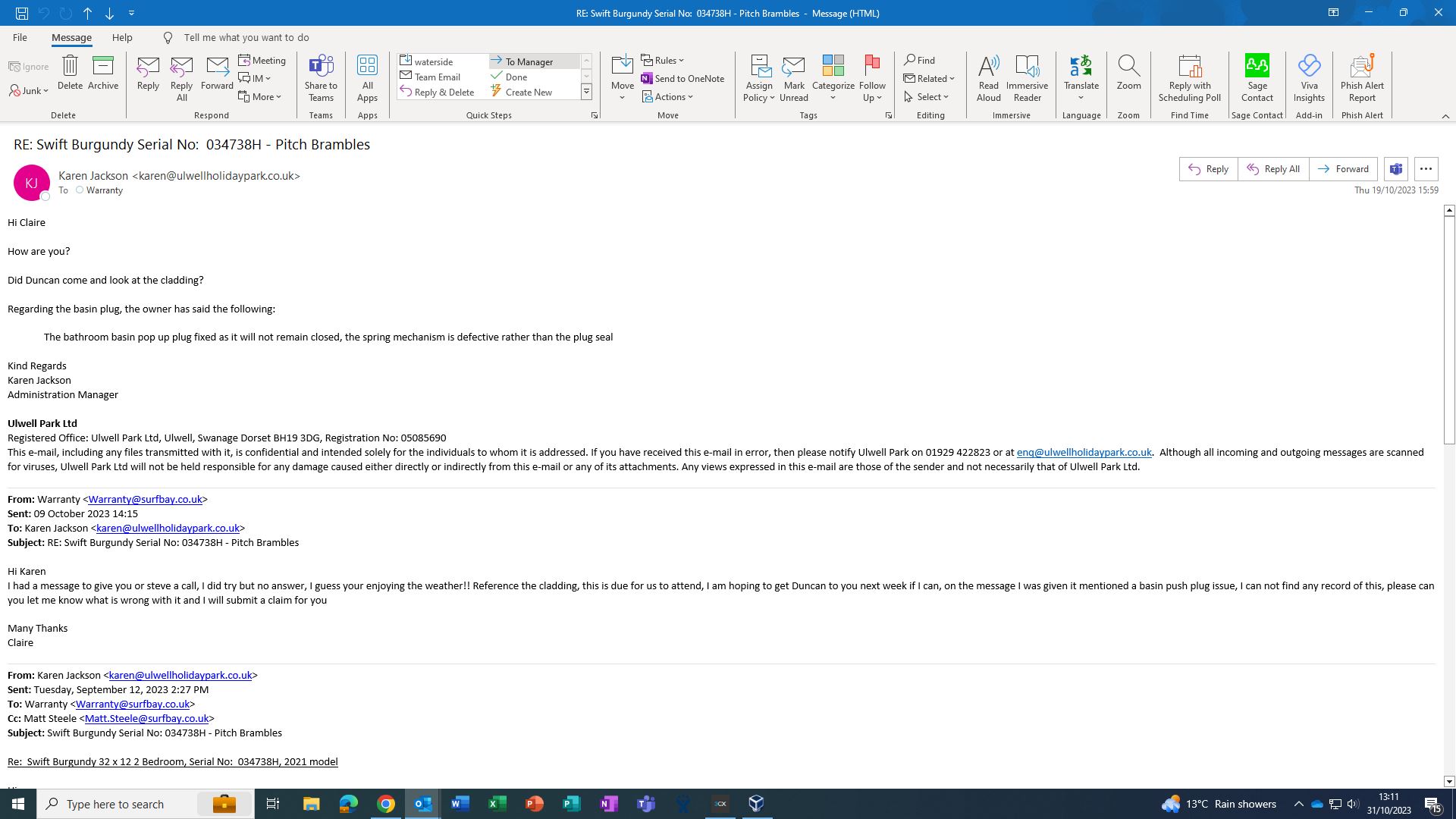This screenshot has height=819, width=1456.
Task: Open Viva Insights add-in
Action: (1309, 77)
